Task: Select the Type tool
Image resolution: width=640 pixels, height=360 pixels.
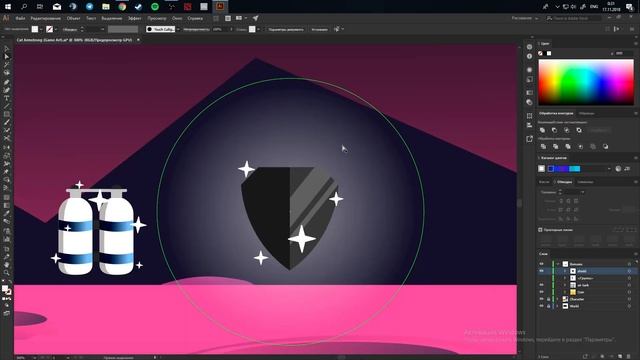Action: (x=7, y=98)
